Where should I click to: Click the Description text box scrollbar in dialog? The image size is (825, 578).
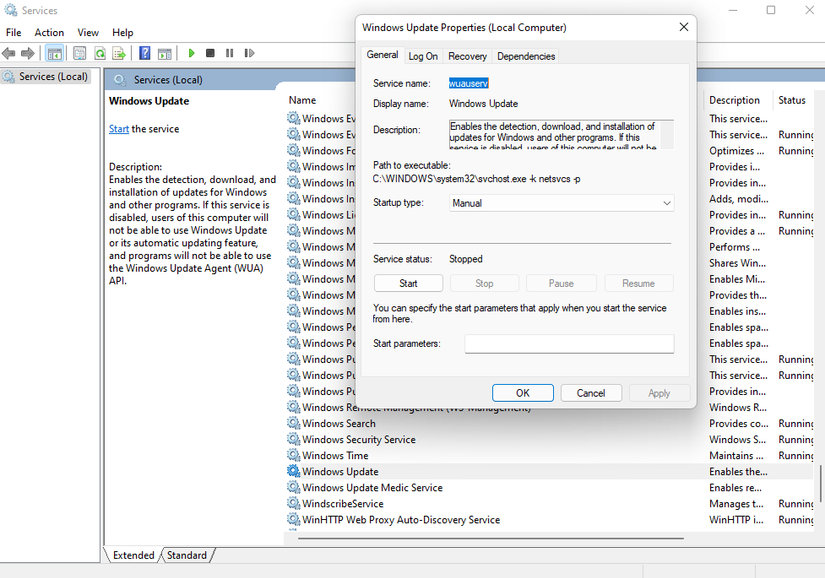point(667,135)
